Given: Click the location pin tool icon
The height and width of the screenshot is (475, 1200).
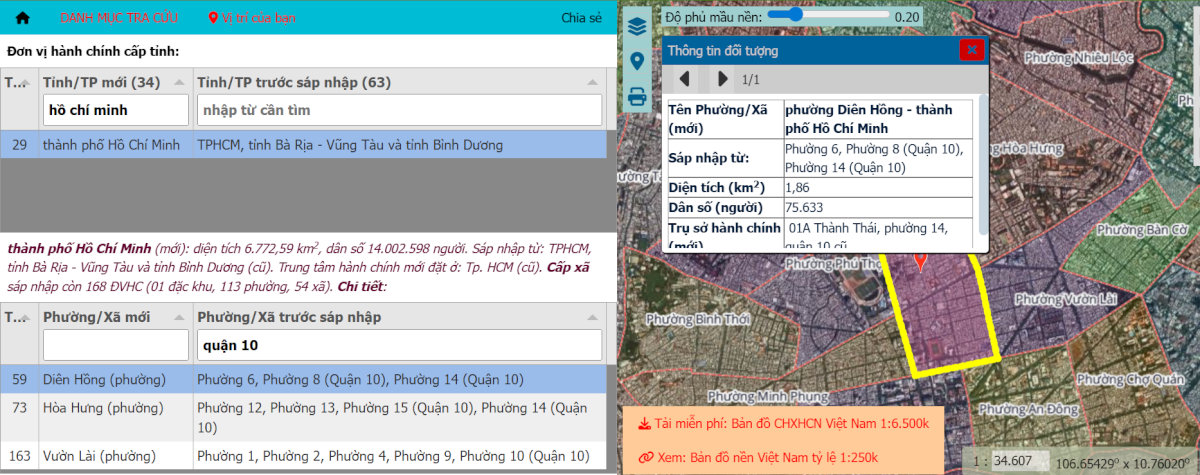Looking at the screenshot, I should [x=636, y=62].
